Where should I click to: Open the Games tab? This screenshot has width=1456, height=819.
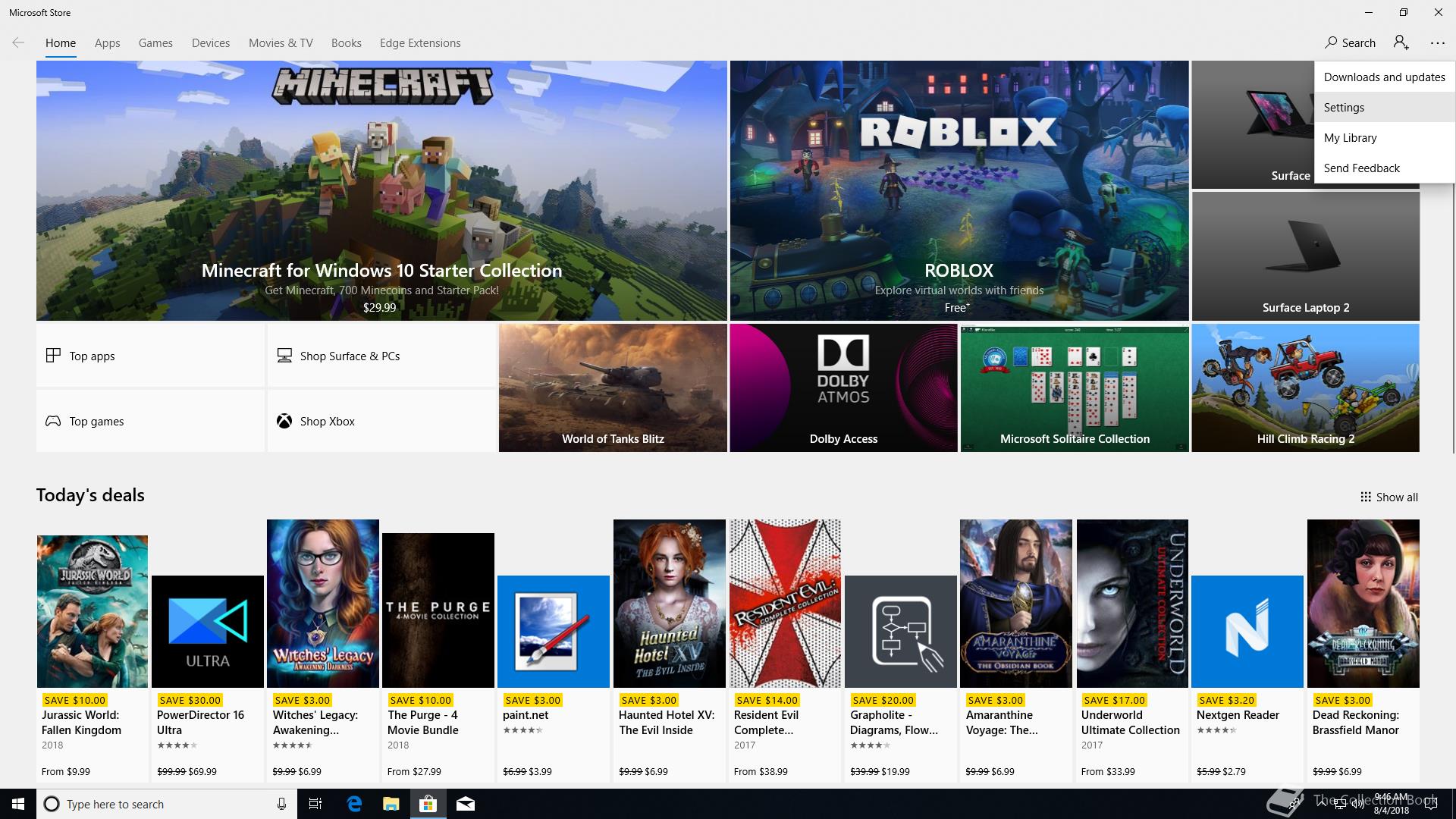(155, 43)
